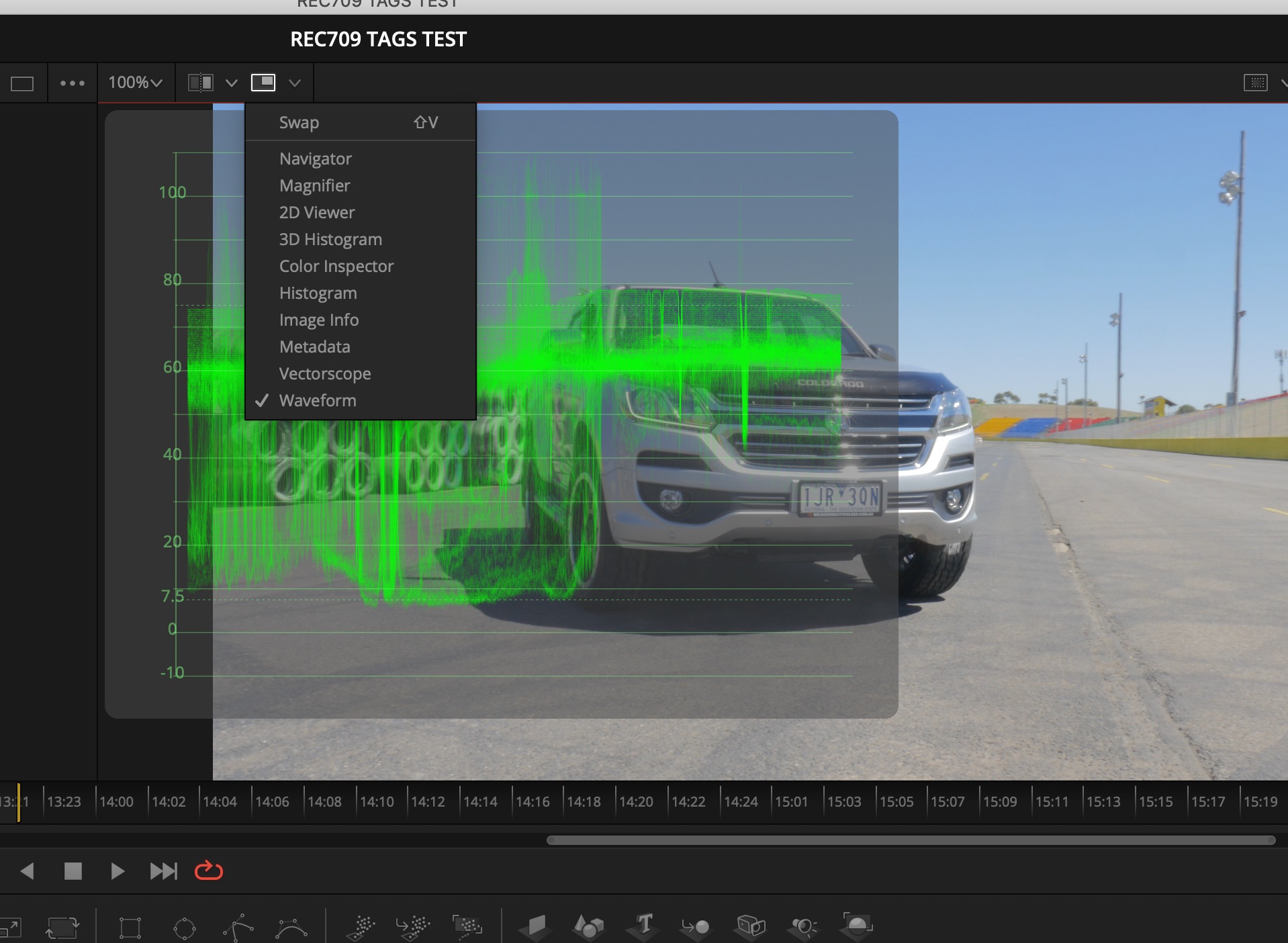
Task: Click the single viewer layout icon
Action: coord(22,83)
